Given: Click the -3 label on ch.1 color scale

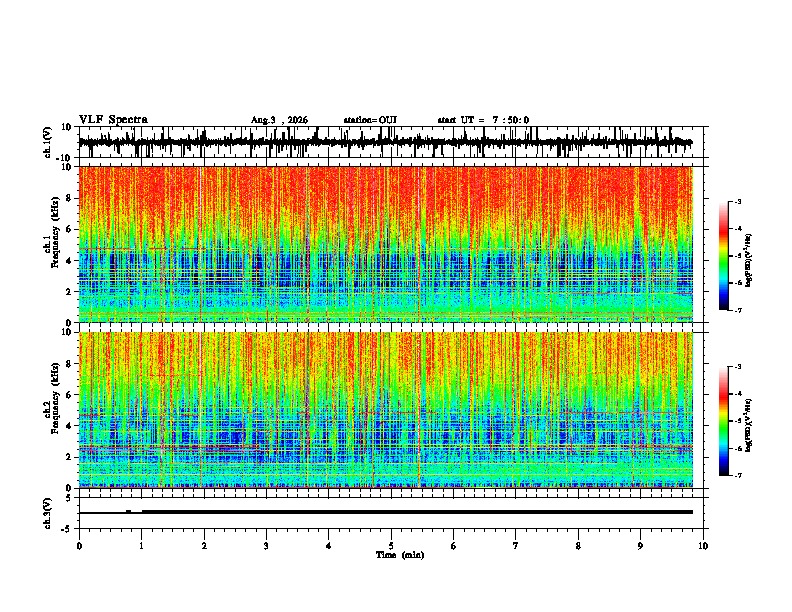Looking at the screenshot, I should (737, 201).
